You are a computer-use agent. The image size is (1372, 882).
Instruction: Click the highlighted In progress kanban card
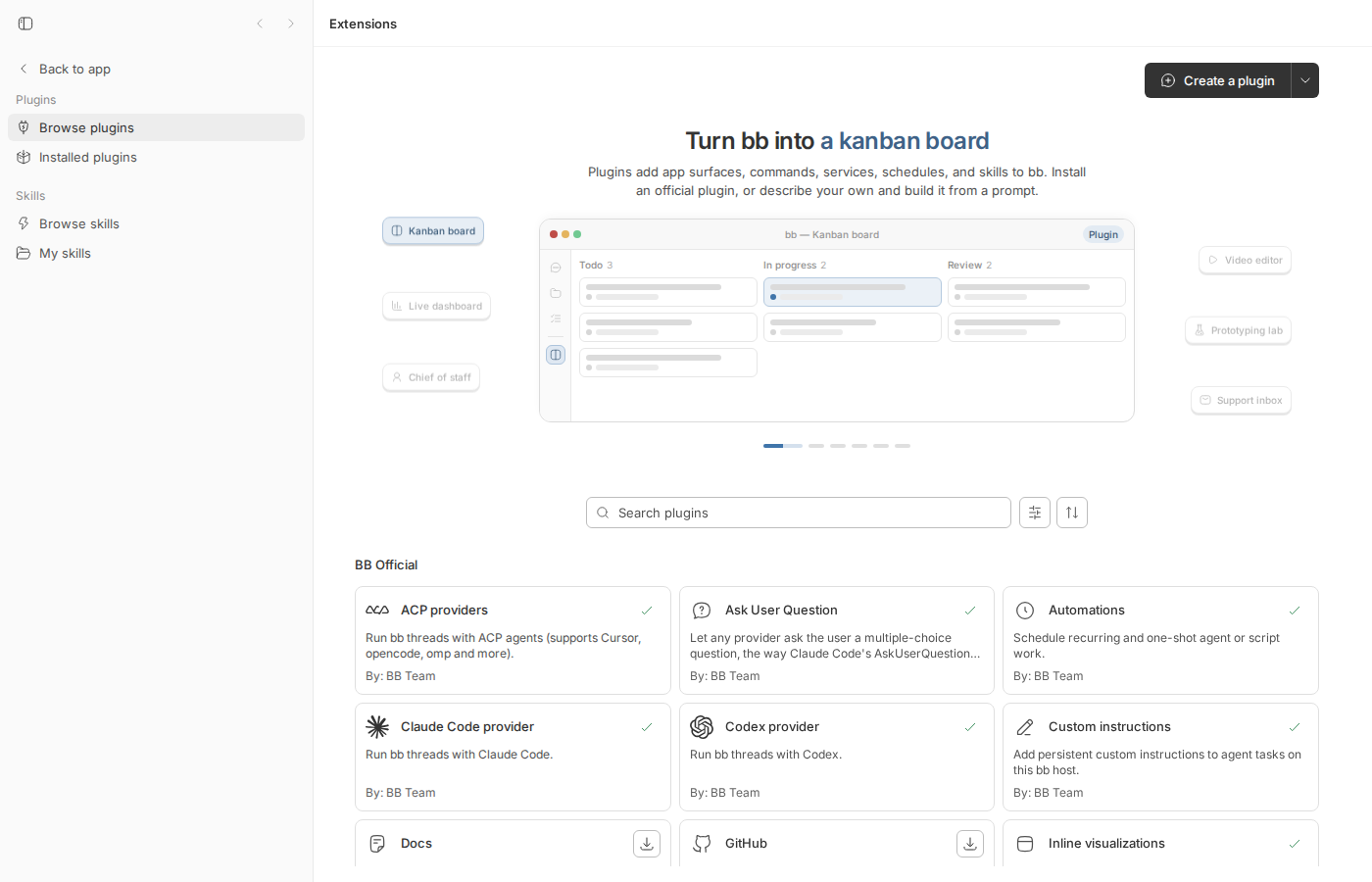click(x=853, y=292)
